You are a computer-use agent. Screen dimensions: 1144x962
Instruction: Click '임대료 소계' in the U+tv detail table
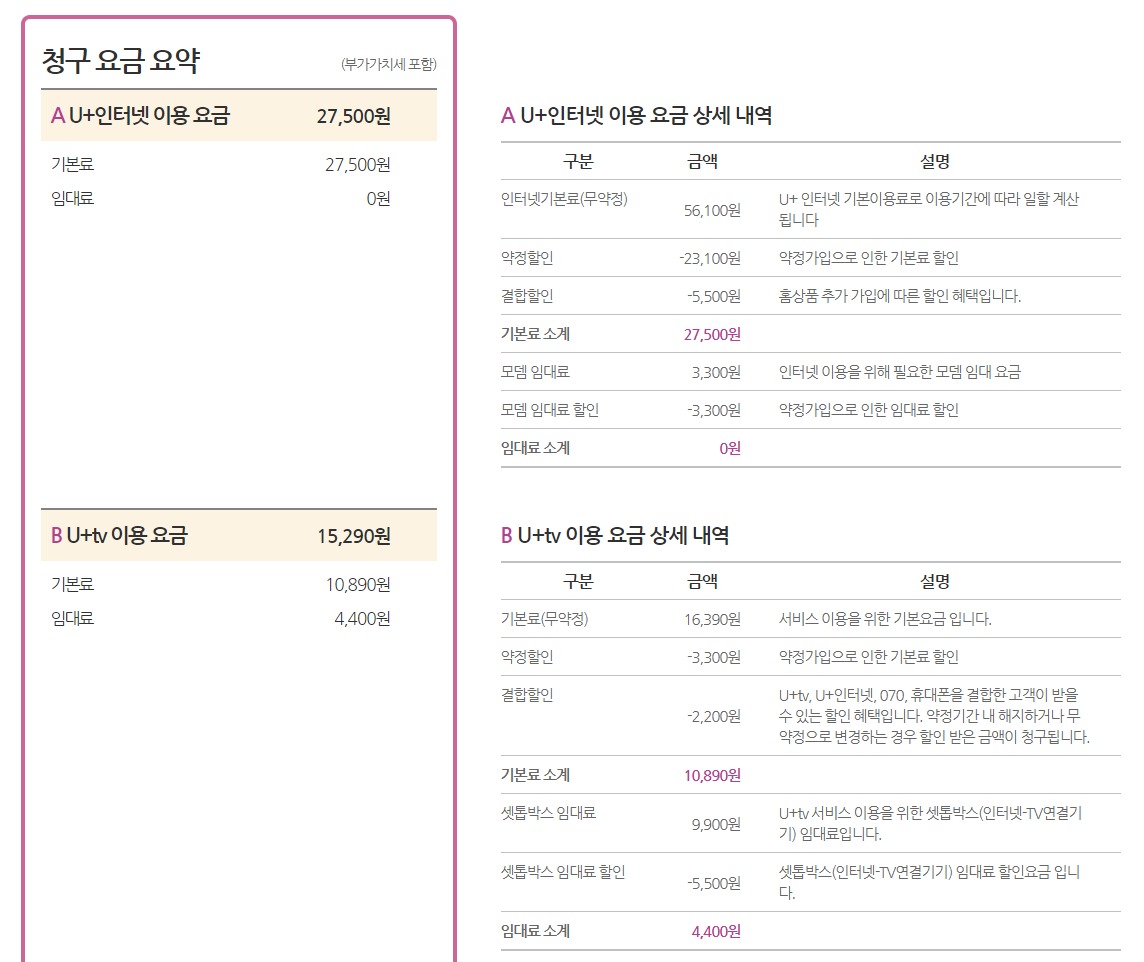pos(536,931)
